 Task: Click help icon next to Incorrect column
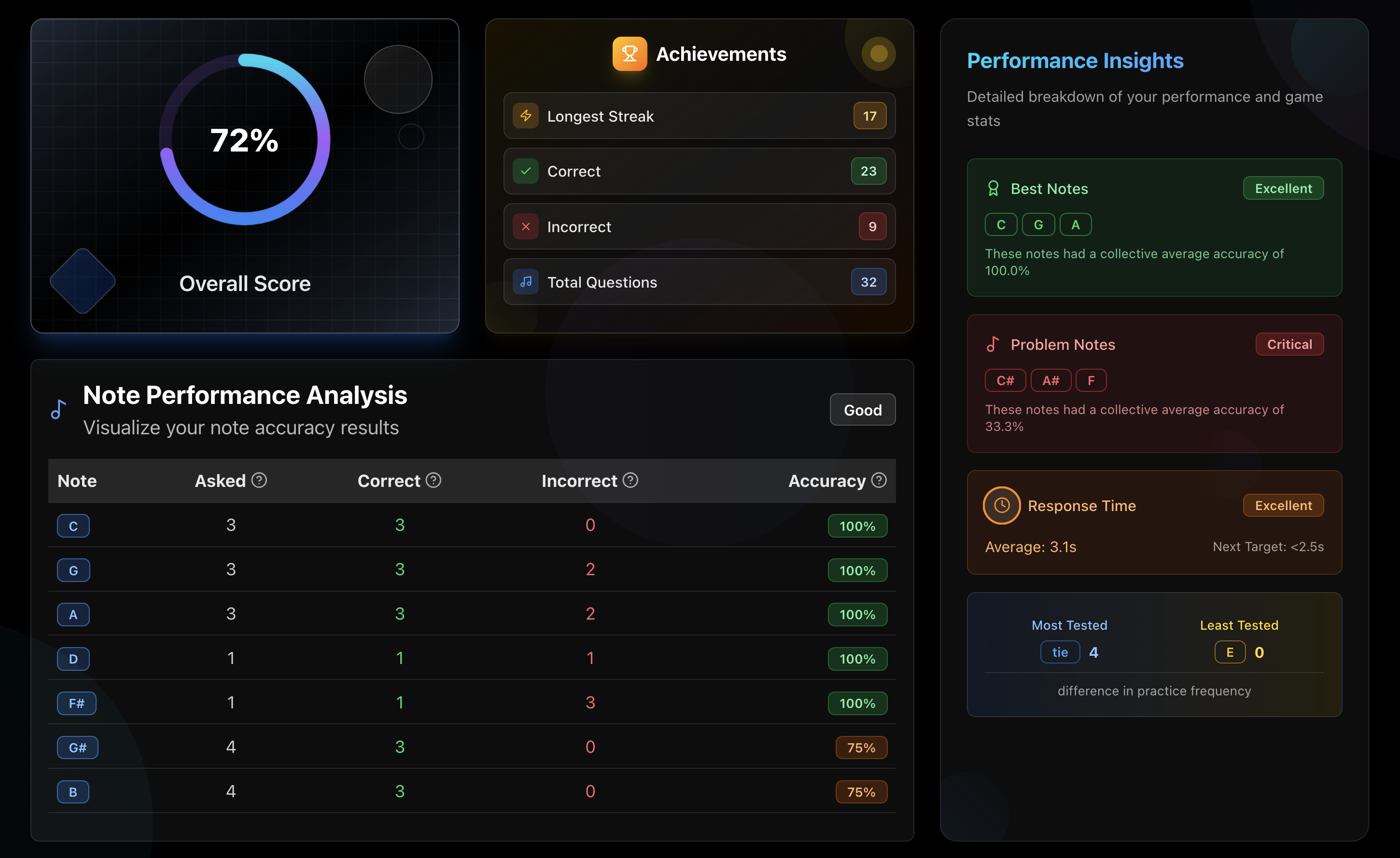(x=630, y=480)
